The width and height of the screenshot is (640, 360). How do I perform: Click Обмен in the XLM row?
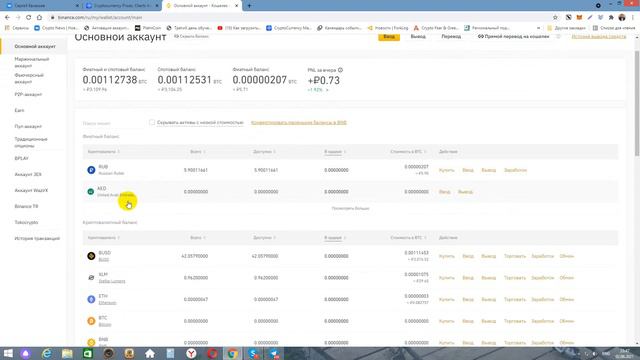coord(567,278)
